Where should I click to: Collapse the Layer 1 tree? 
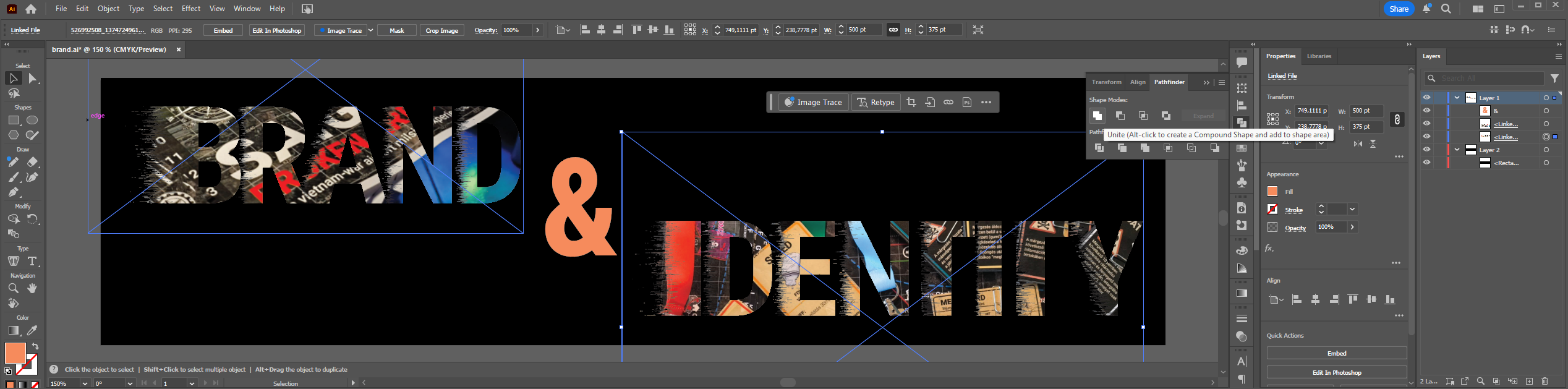pos(1457,98)
